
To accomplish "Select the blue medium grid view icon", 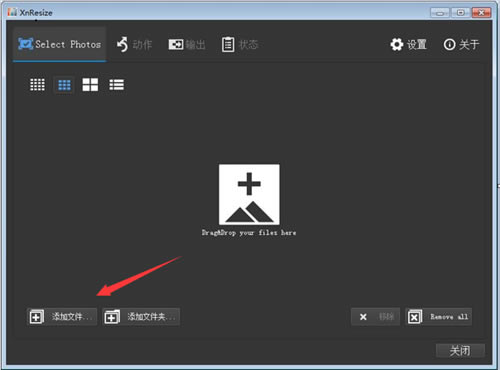I will (x=64, y=85).
